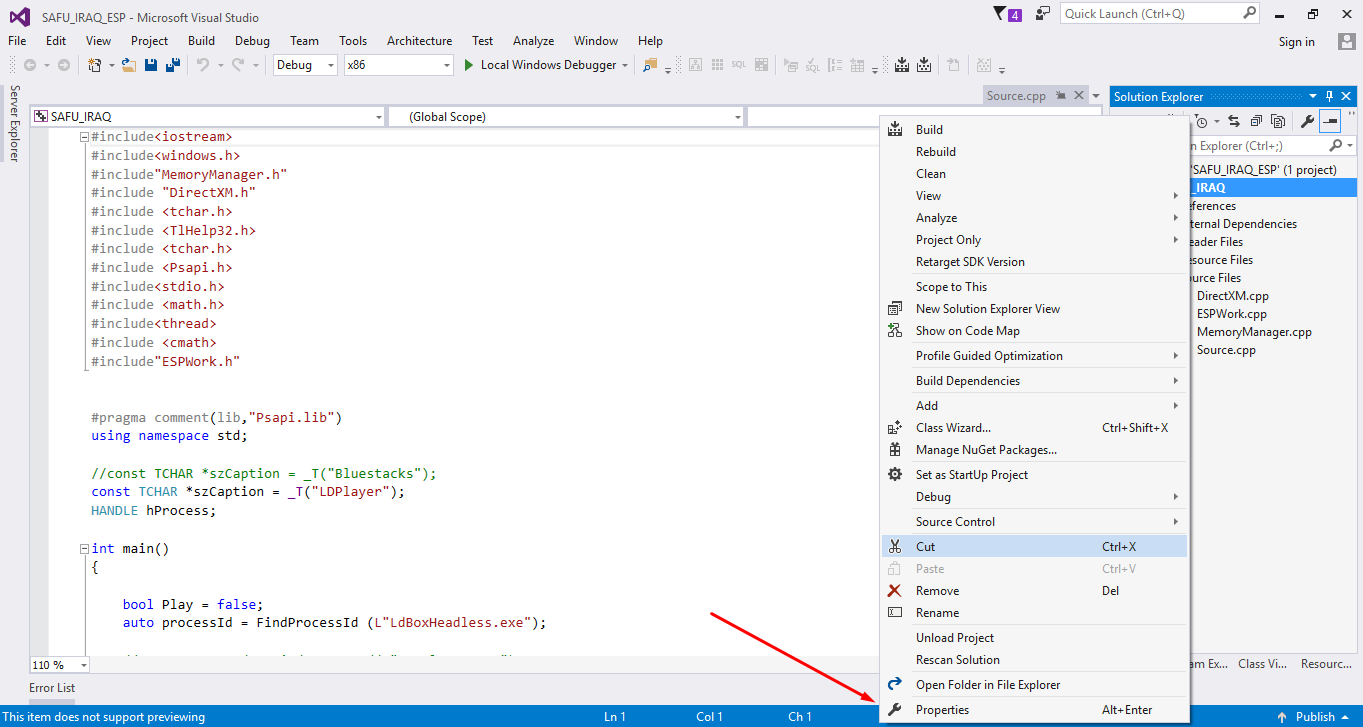This screenshot has width=1363, height=727.
Task: Click Publish in the status bar
Action: (x=1314, y=717)
